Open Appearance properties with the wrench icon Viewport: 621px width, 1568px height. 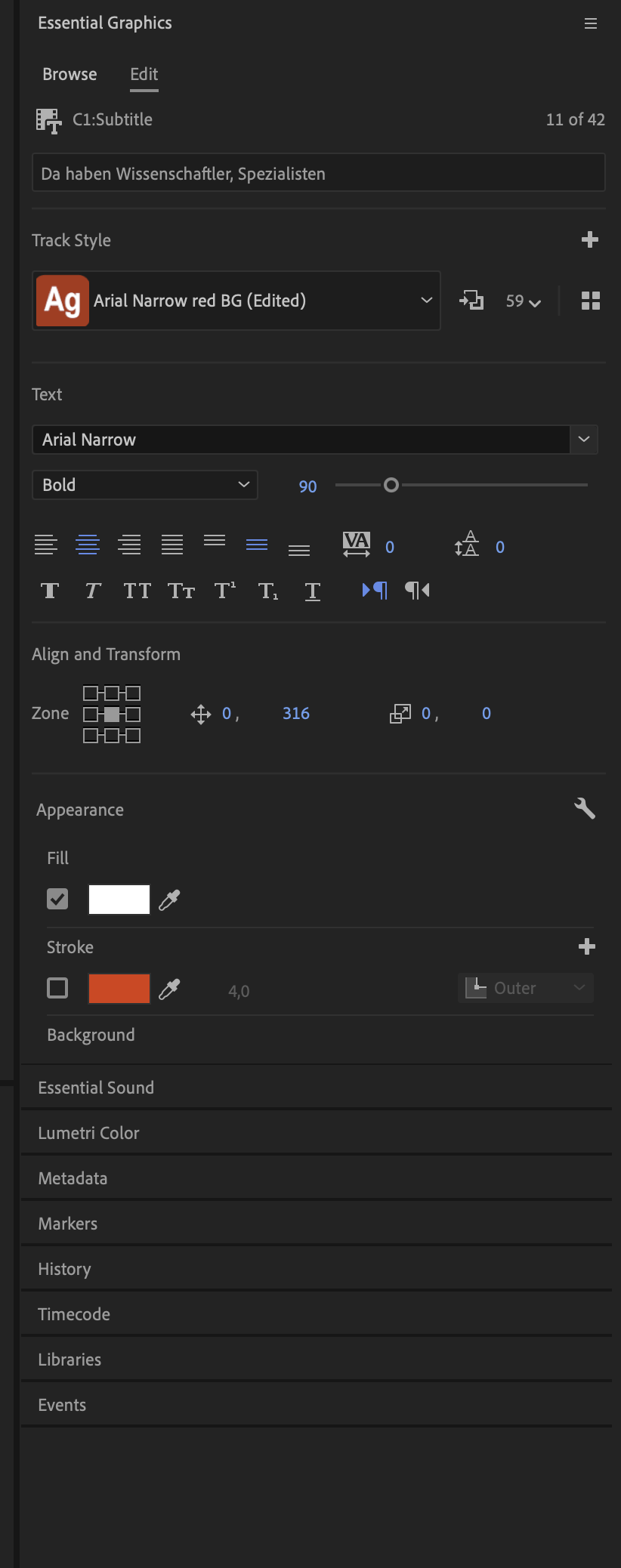click(584, 808)
